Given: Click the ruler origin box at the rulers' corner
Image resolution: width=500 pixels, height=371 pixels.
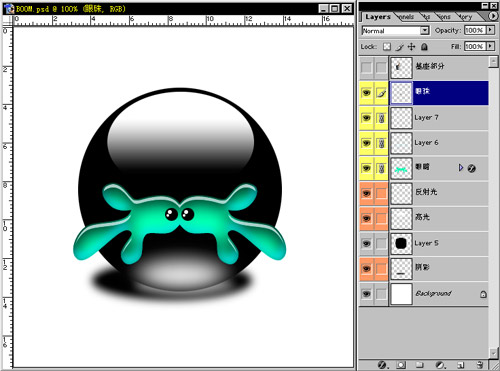Looking at the screenshot, I should point(7,21).
